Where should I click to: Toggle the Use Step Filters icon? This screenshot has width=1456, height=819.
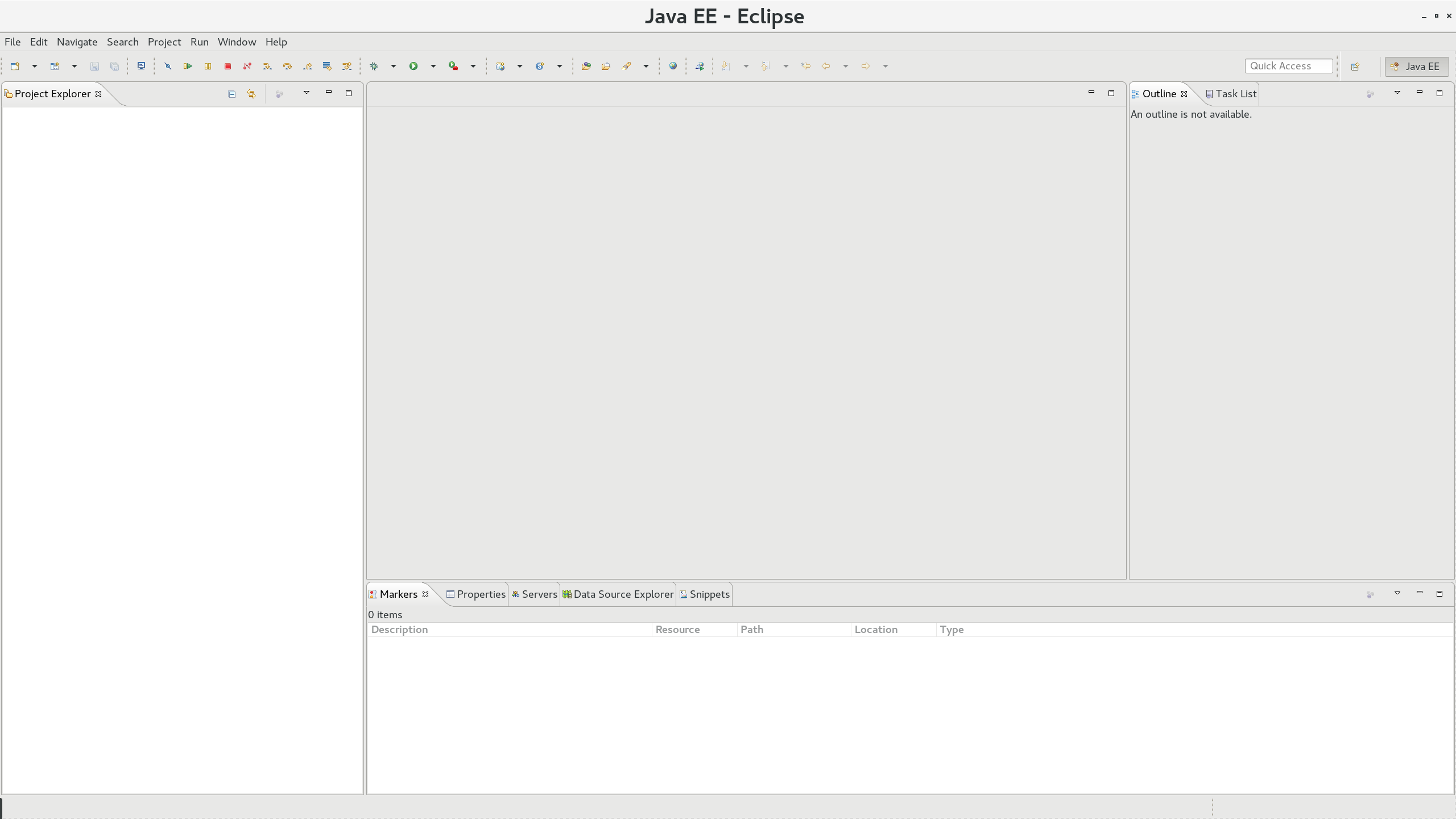[347, 66]
